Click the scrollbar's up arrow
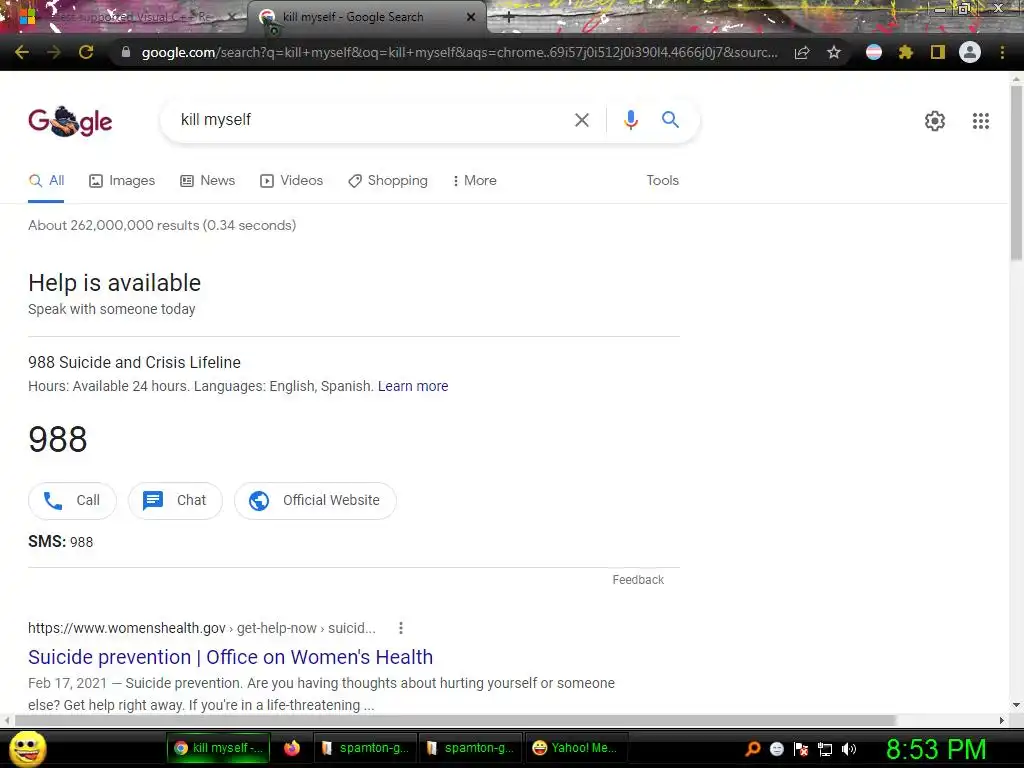 [1016, 79]
